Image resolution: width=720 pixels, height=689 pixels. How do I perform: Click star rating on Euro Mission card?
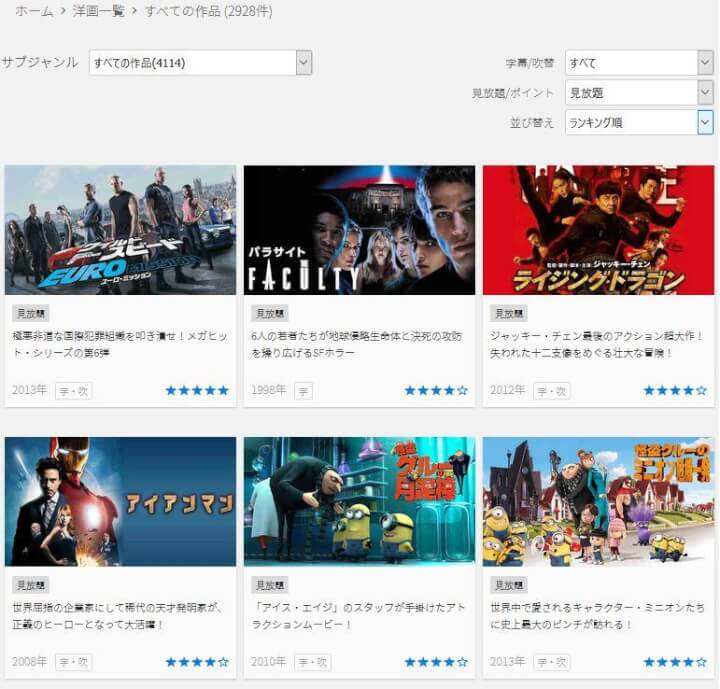(197, 390)
